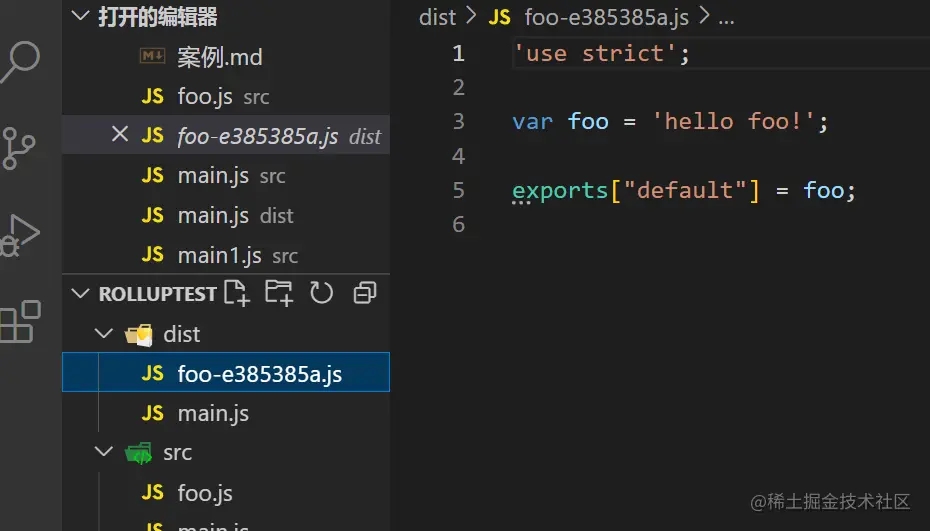Click the 'hello foo!' string in editor
This screenshot has width=930, height=531.
[x=733, y=121]
